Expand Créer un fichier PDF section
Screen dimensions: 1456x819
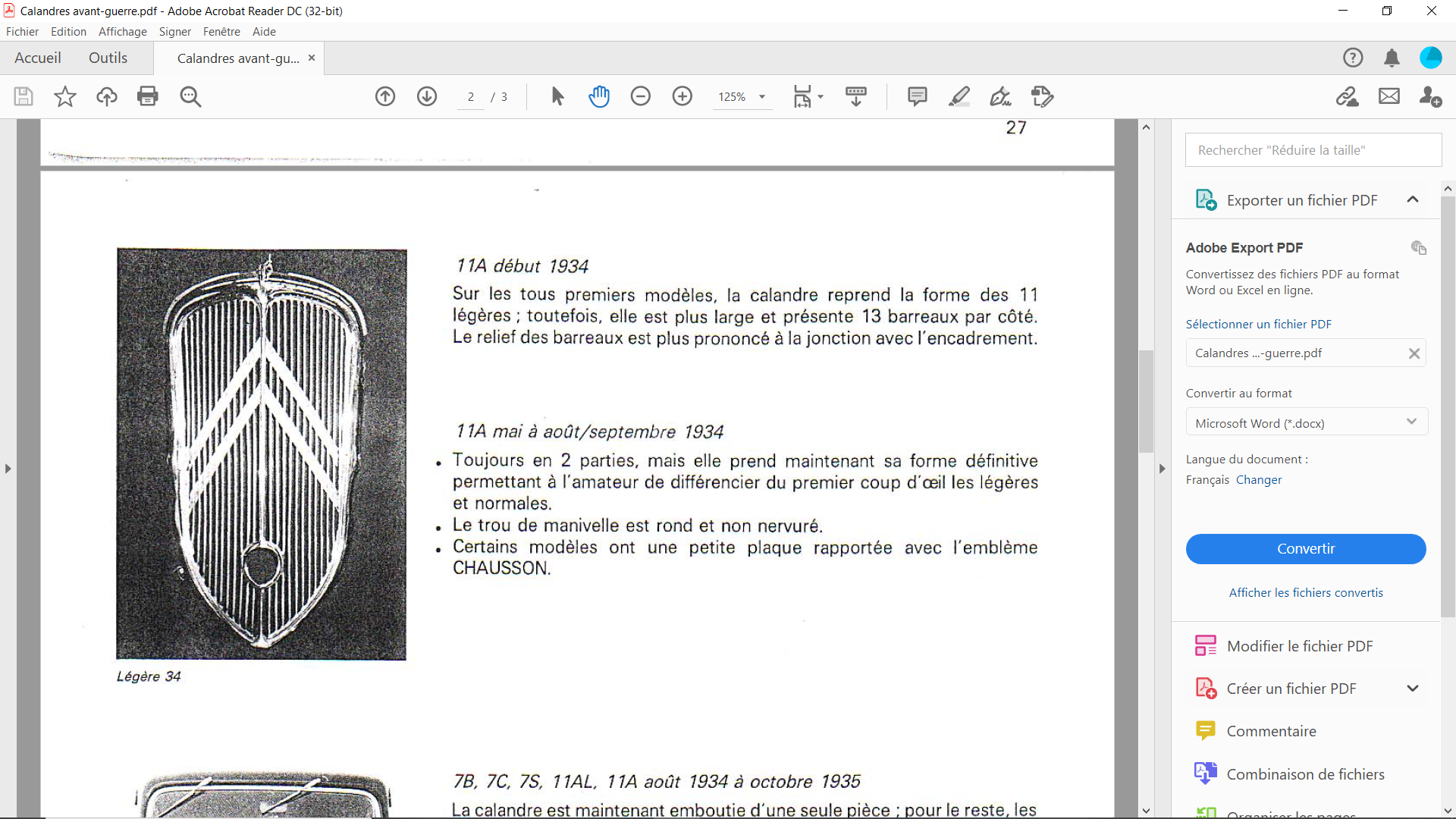click(1412, 689)
